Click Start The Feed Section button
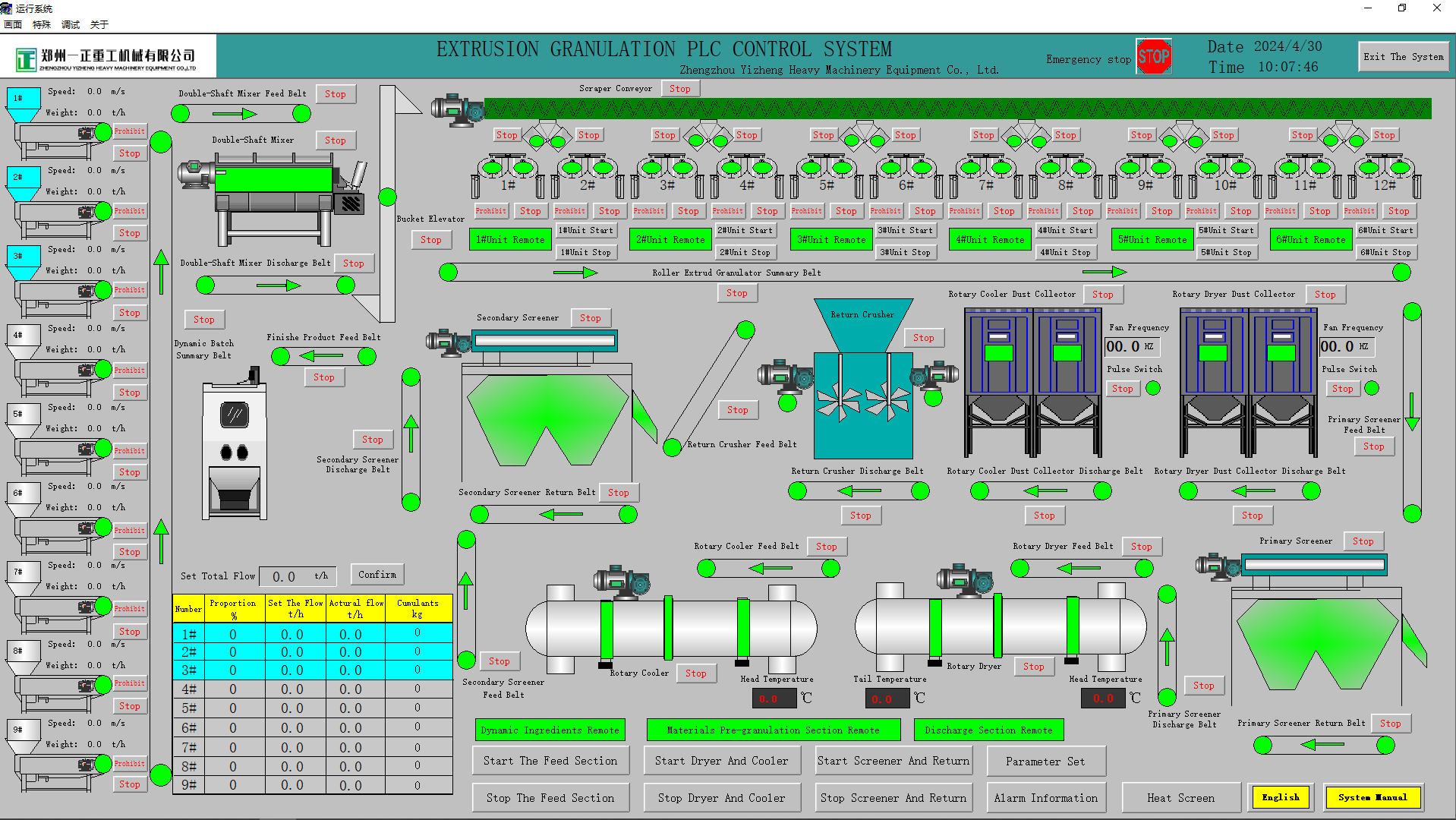This screenshot has width=1456, height=820. click(x=550, y=761)
